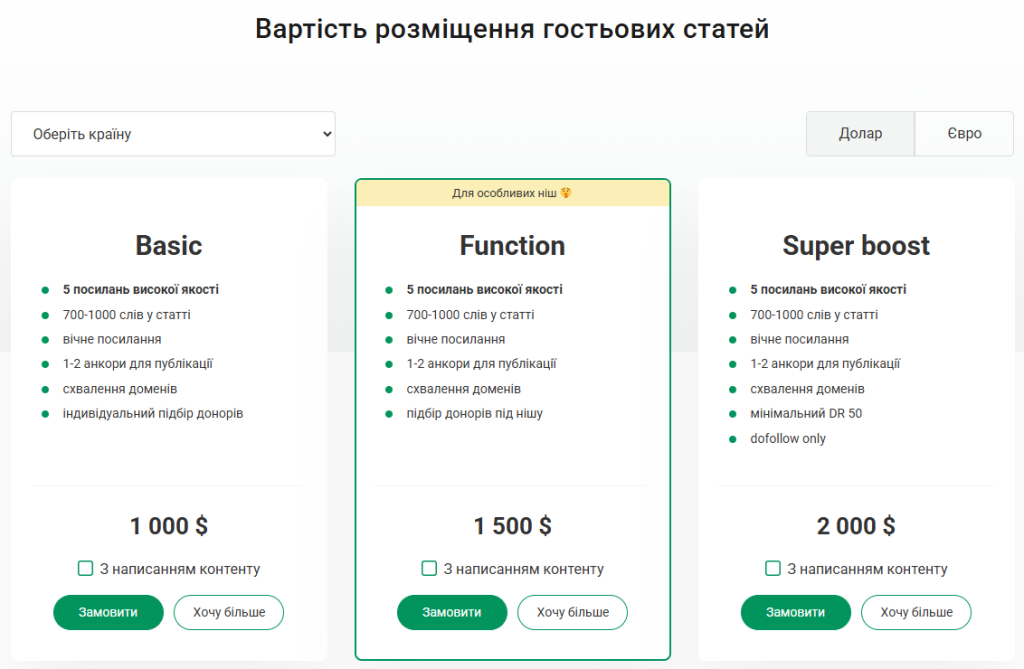Choose "Хочу більше" for Super boost

point(916,612)
